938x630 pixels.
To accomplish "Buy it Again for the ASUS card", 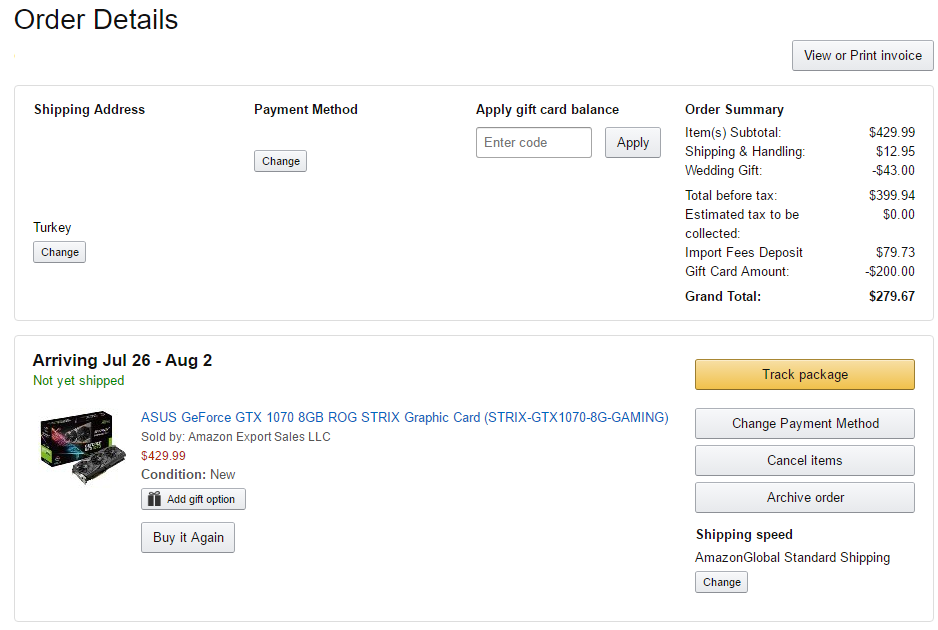I will point(188,537).
